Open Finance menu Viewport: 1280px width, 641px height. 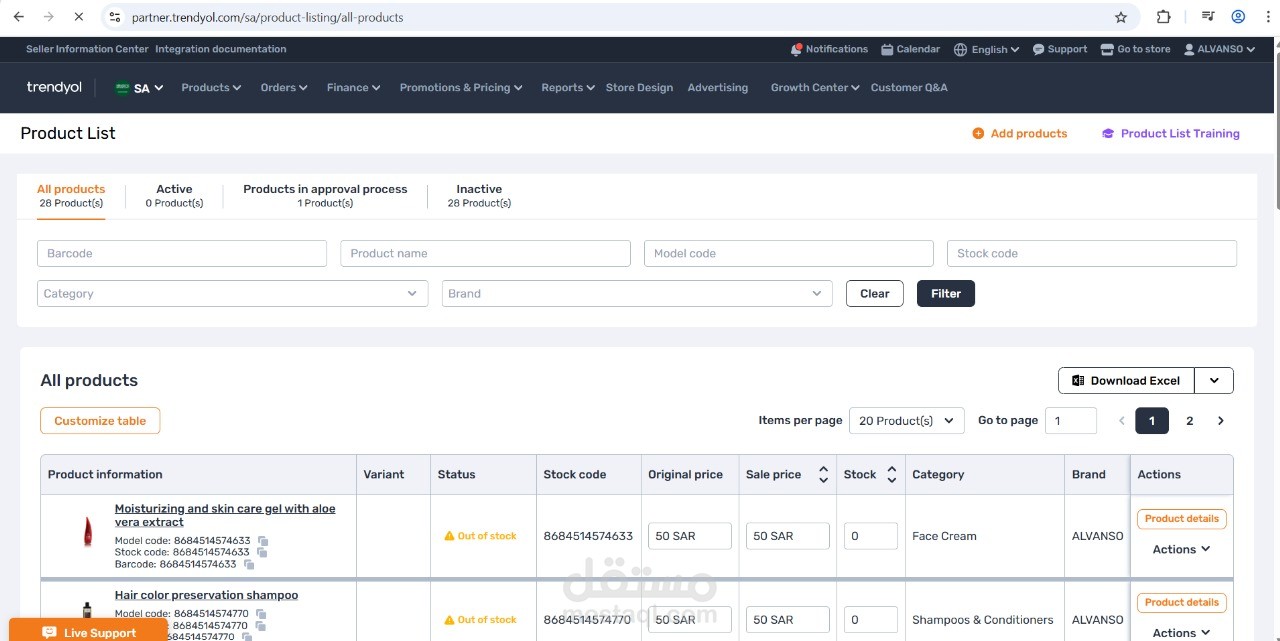[x=353, y=88]
